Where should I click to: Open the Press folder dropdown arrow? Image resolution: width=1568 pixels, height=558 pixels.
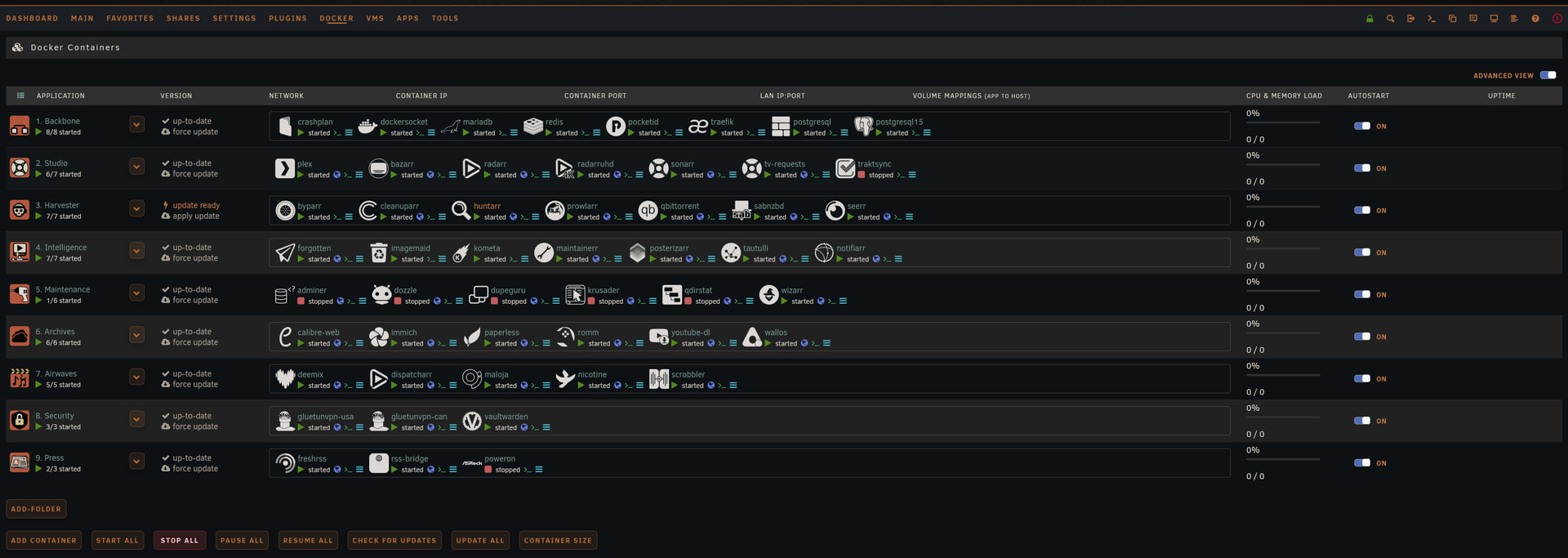137,462
